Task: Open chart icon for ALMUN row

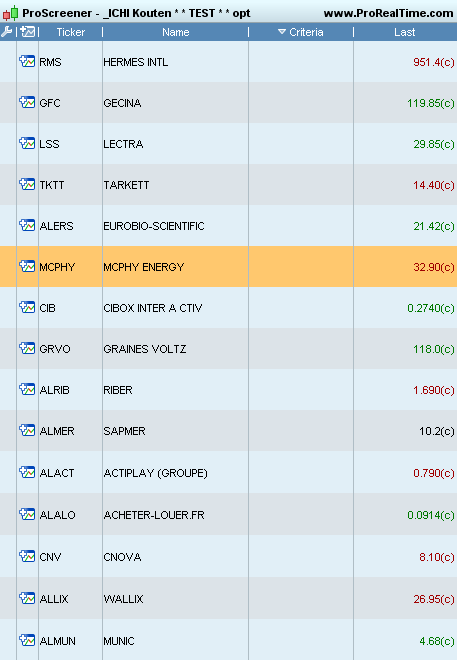Action: pos(27,640)
